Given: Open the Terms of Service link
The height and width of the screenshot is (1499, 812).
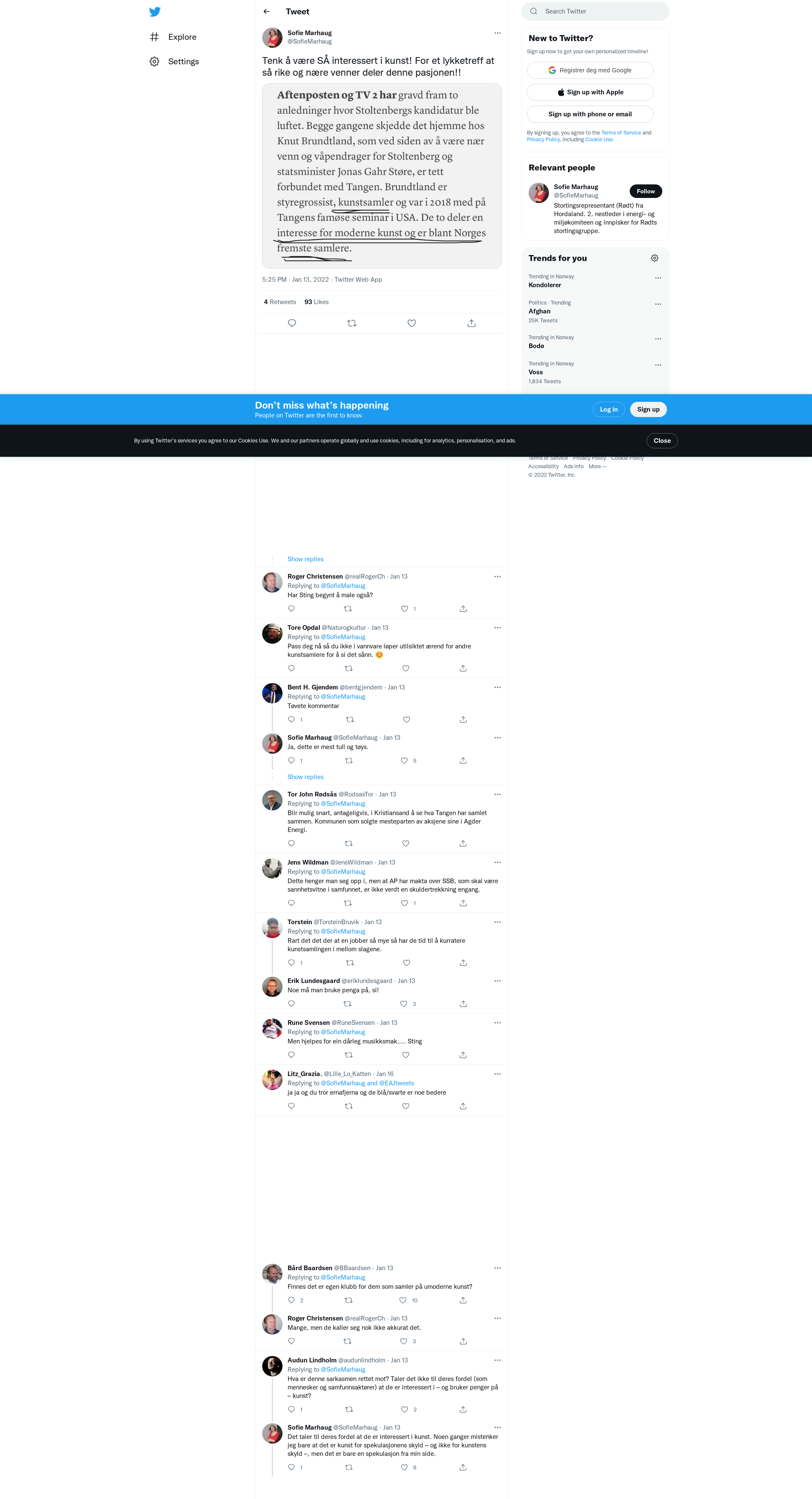Looking at the screenshot, I should 621,133.
